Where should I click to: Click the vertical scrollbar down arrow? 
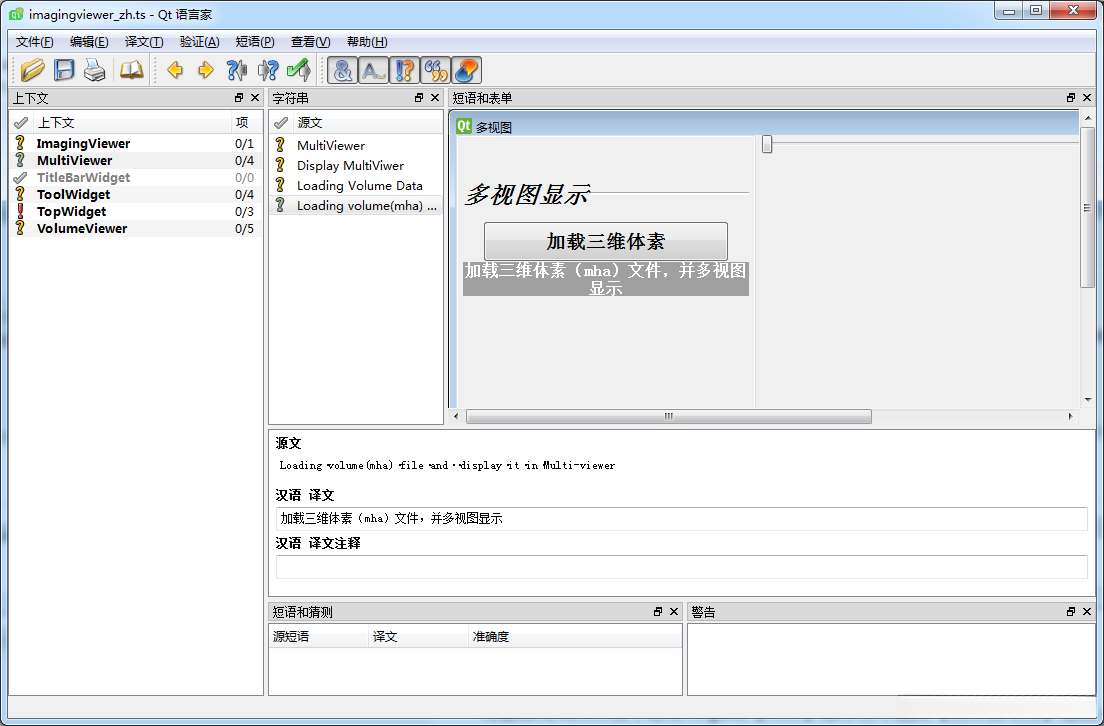1088,400
